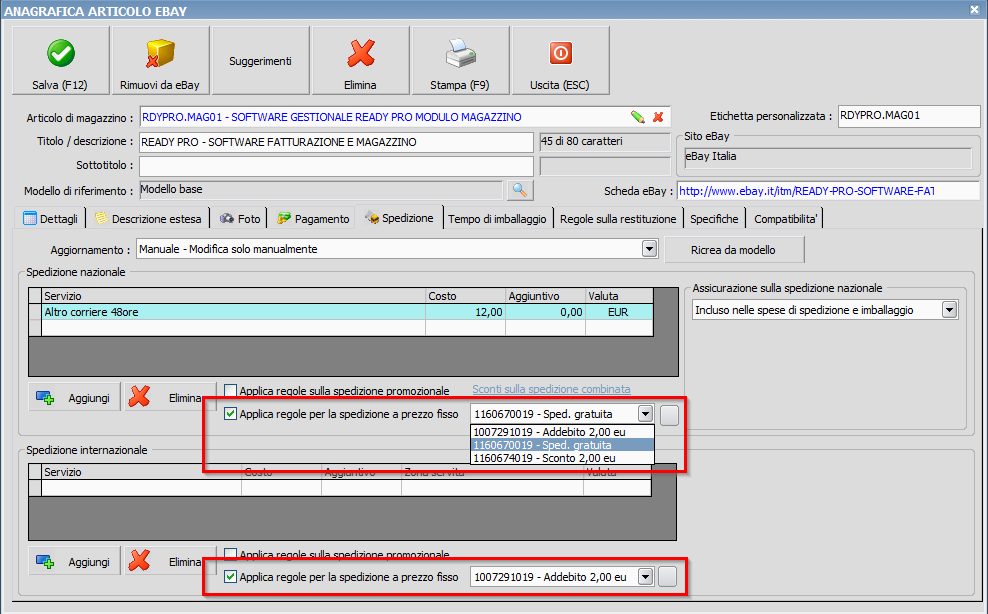Click the 12,00 cost cell
Image resolution: width=988 pixels, height=614 pixels.
(466, 312)
